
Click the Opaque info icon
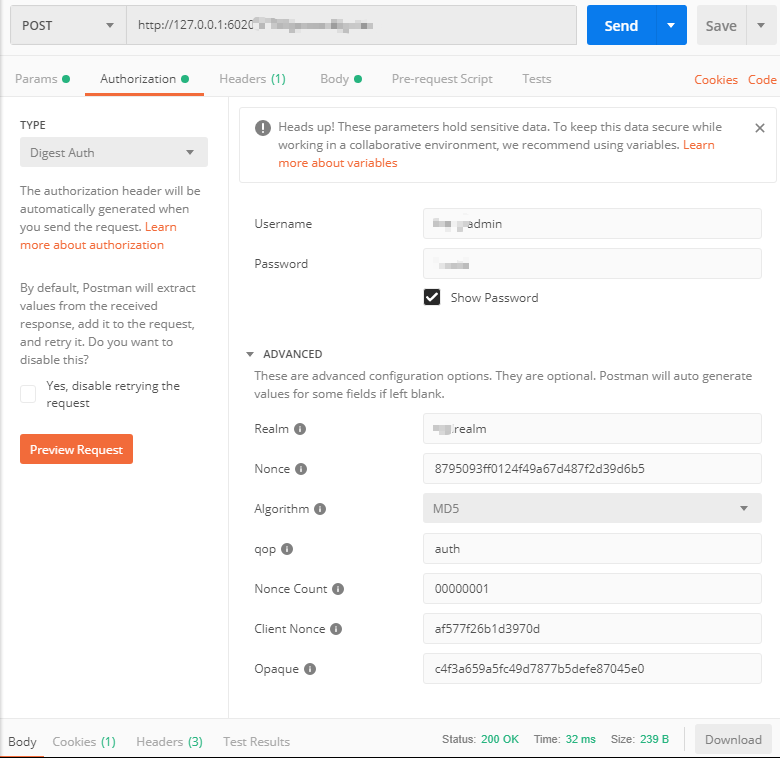point(310,669)
